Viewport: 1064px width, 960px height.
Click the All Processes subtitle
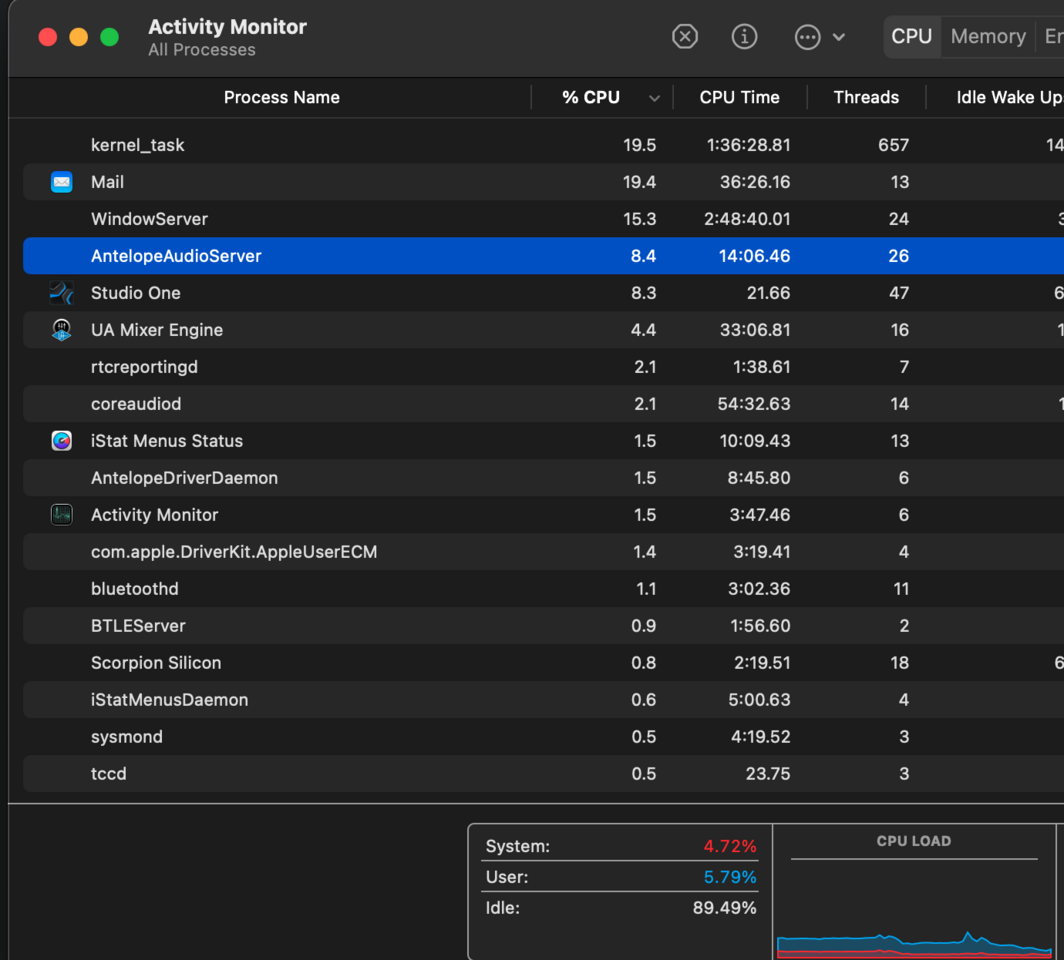tap(202, 50)
